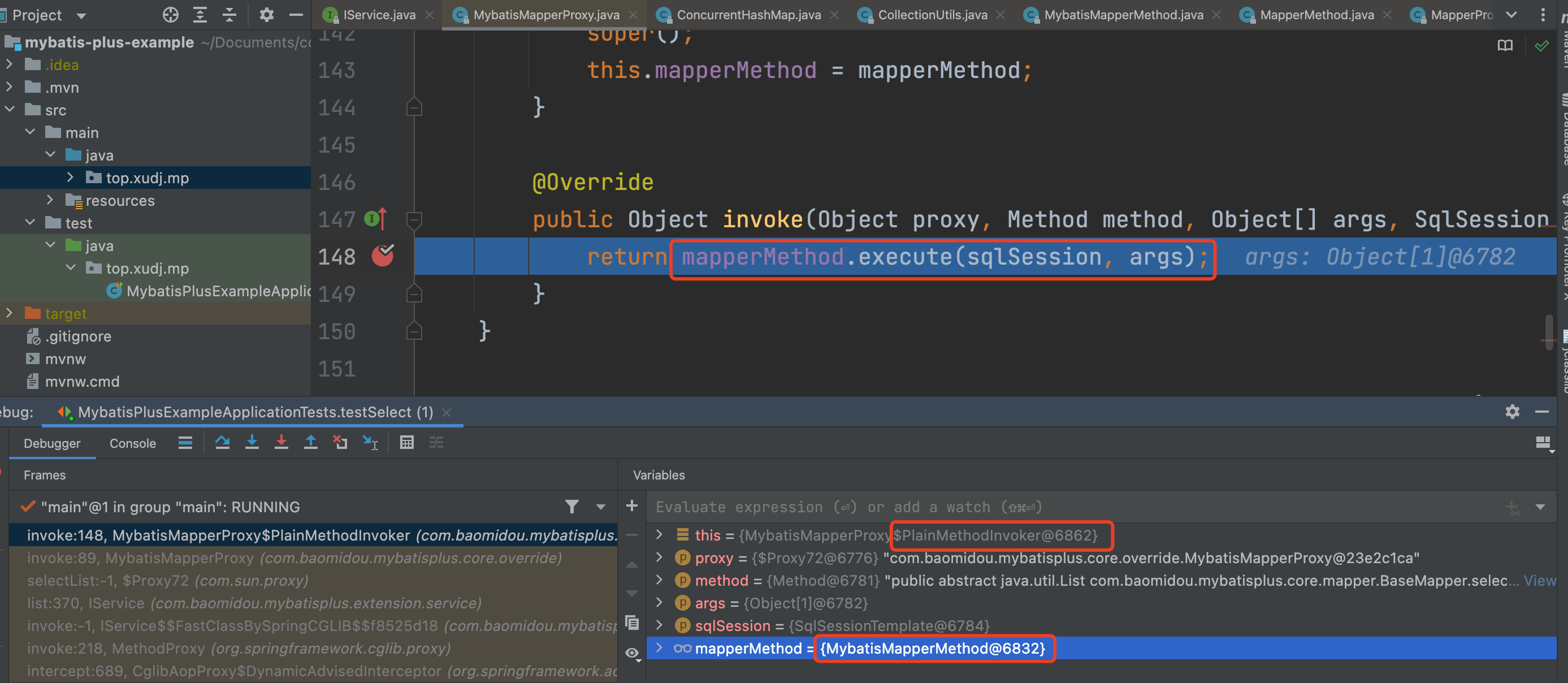The width and height of the screenshot is (1568, 683).
Task: Click New Watch plus icon
Action: pos(632,506)
